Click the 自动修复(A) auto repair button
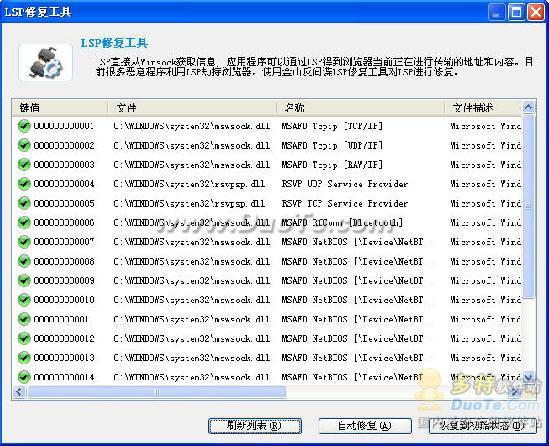The height and width of the screenshot is (446, 549). pos(365,426)
